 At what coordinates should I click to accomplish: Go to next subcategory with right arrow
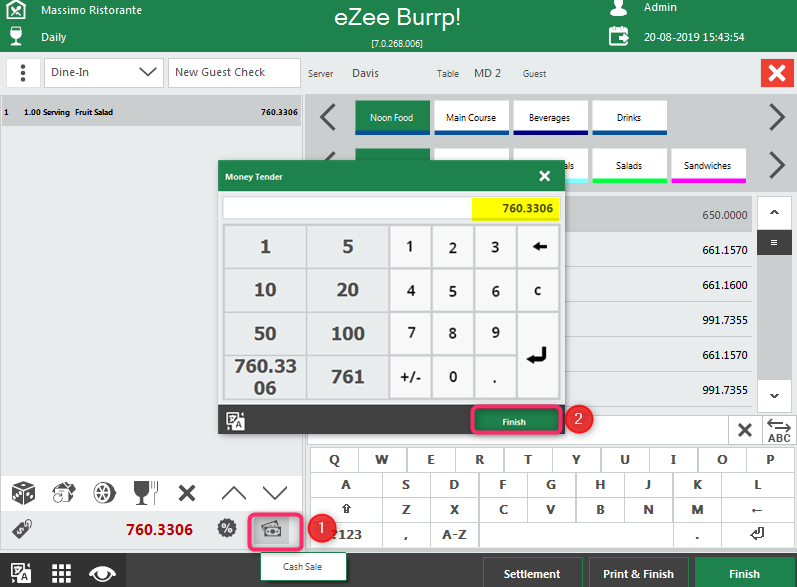[x=777, y=165]
